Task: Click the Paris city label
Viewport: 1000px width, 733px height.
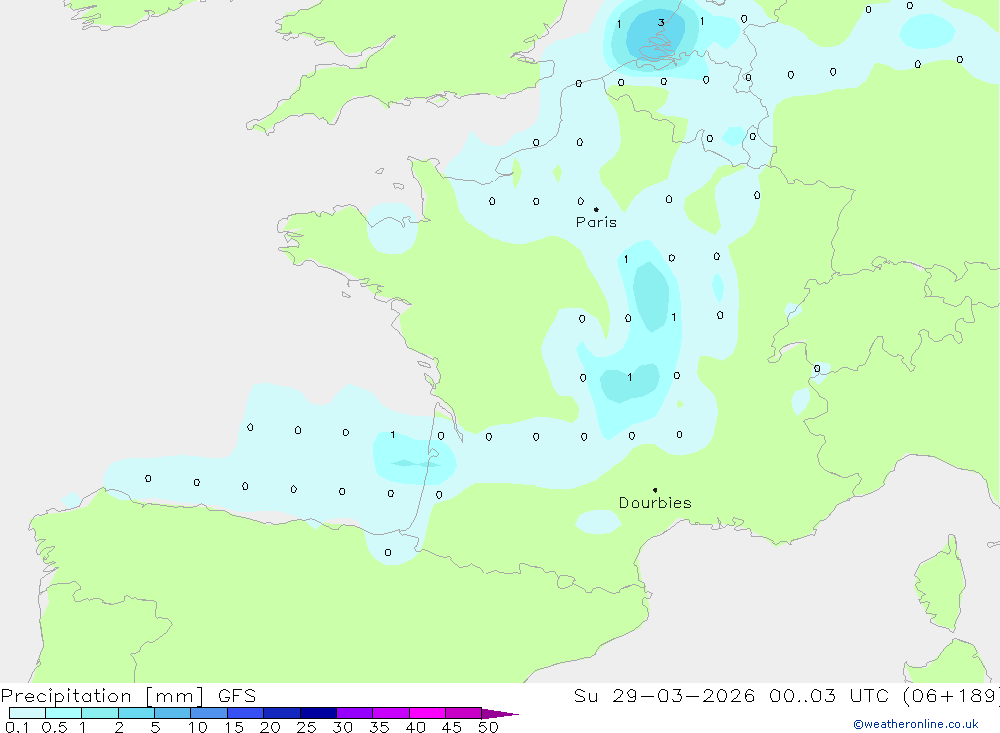Action: pyautogui.click(x=596, y=222)
